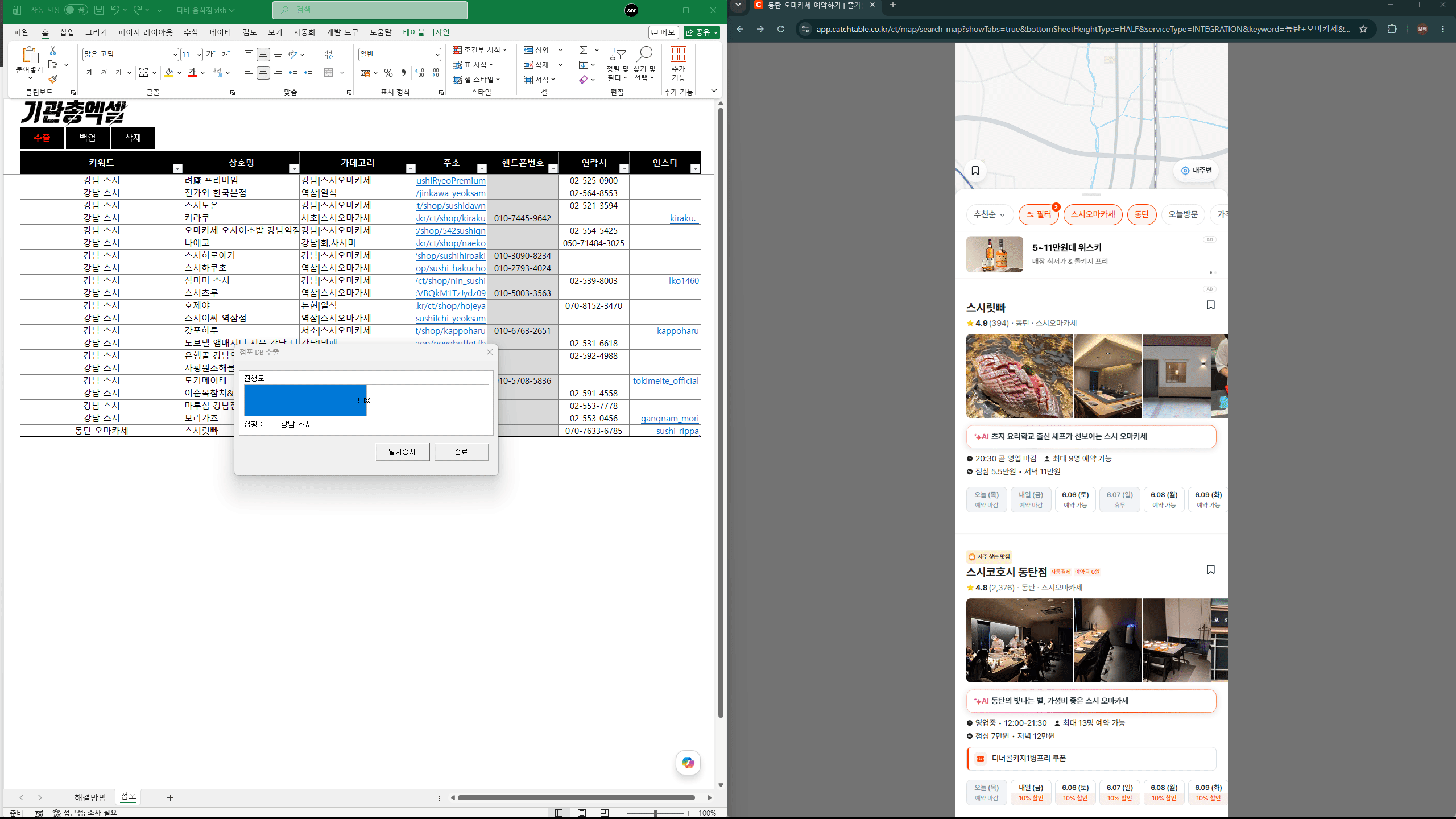
Task: Apply comma style number format
Action: pos(403,73)
